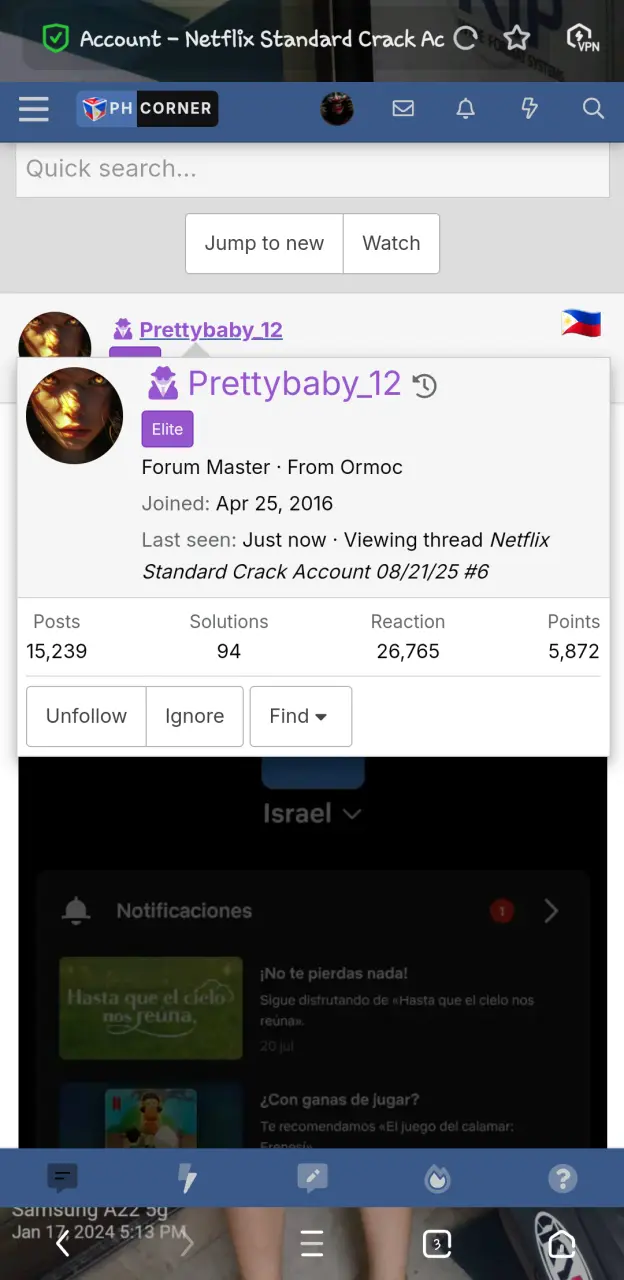This screenshot has width=624, height=1280.
Task: Expand the Find dropdown
Action: (x=300, y=716)
